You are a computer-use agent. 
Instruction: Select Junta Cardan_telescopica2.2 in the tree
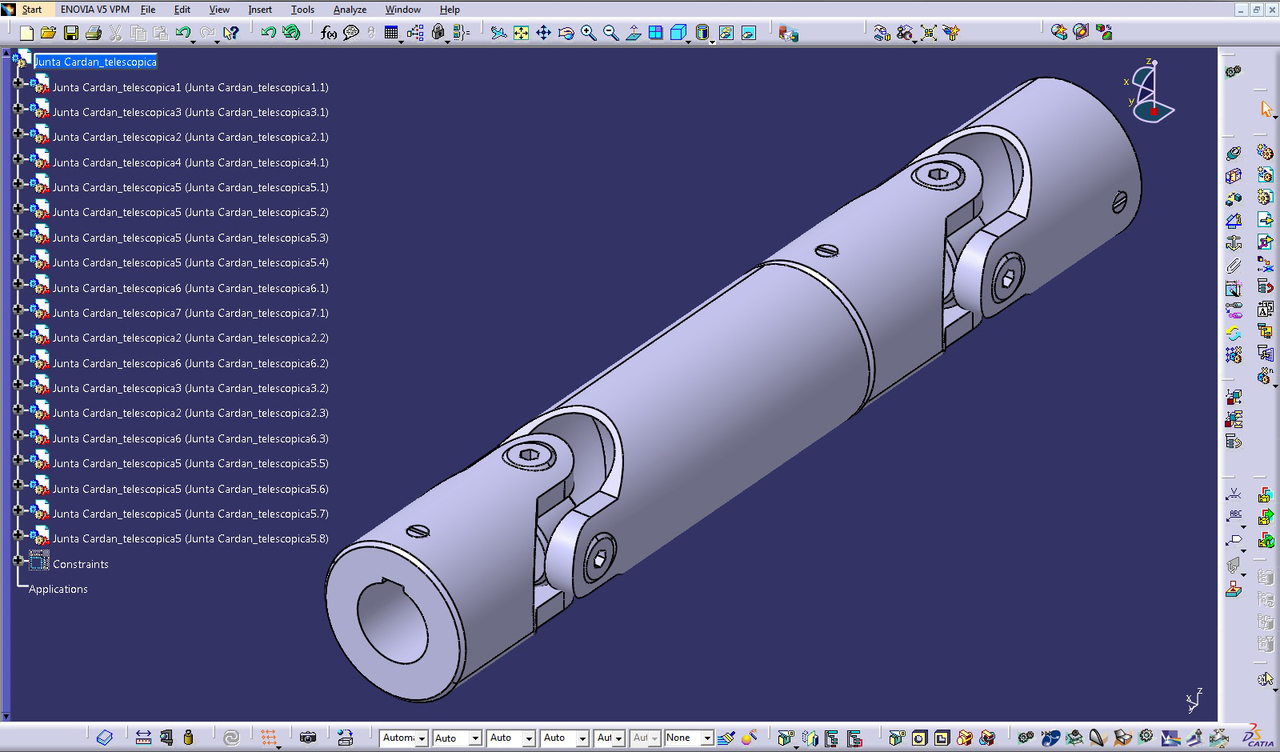click(190, 338)
